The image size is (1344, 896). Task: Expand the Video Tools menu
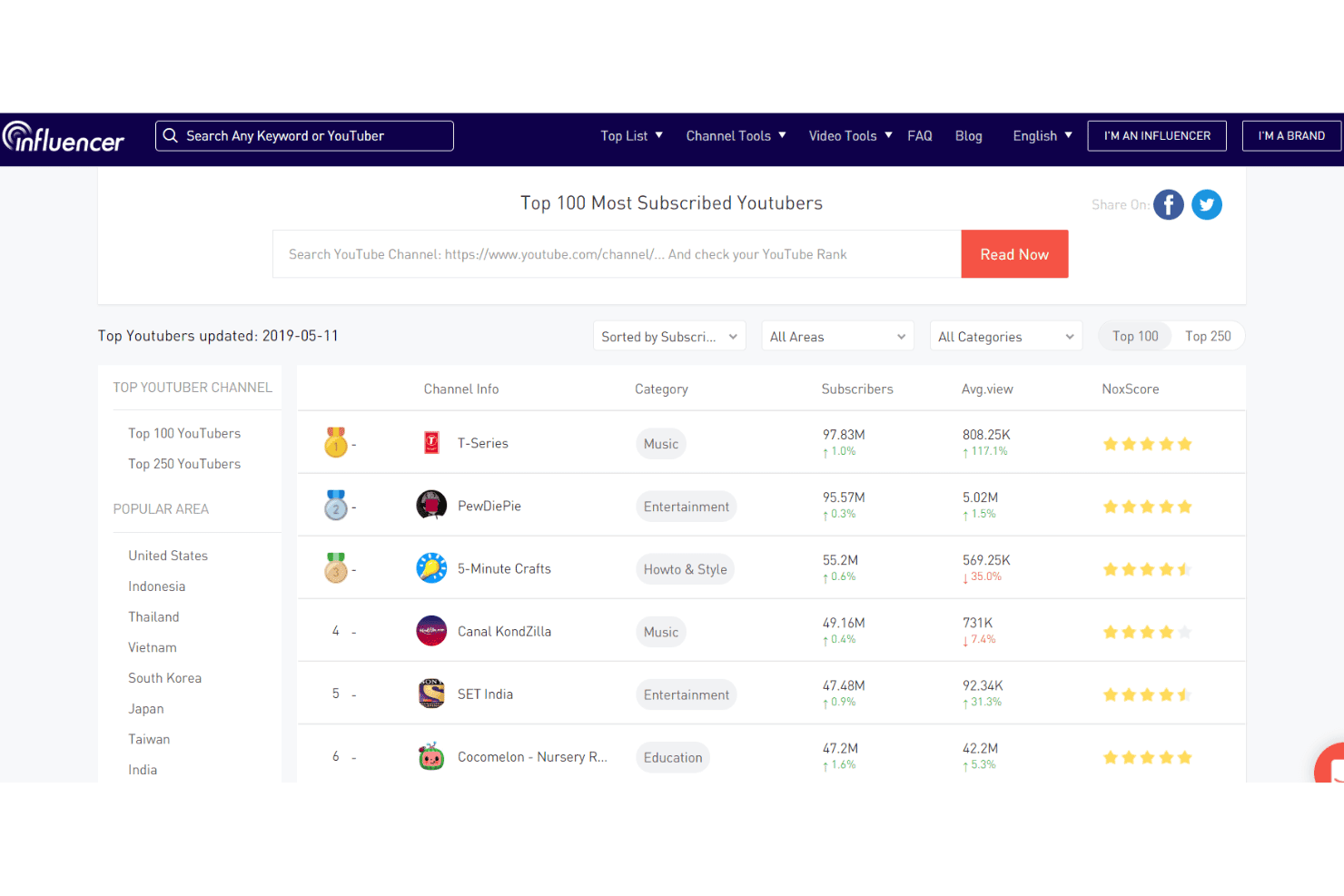coord(850,136)
